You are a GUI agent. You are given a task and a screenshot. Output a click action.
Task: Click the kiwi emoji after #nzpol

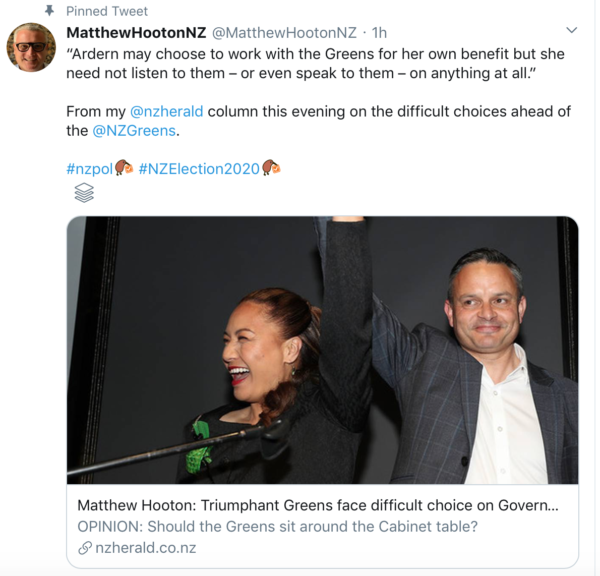click(x=124, y=167)
